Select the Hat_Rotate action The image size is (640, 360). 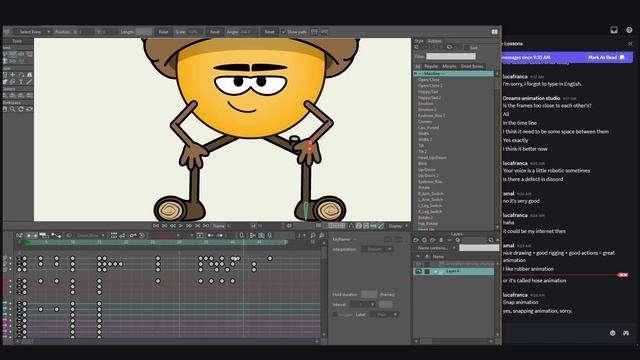point(428,224)
